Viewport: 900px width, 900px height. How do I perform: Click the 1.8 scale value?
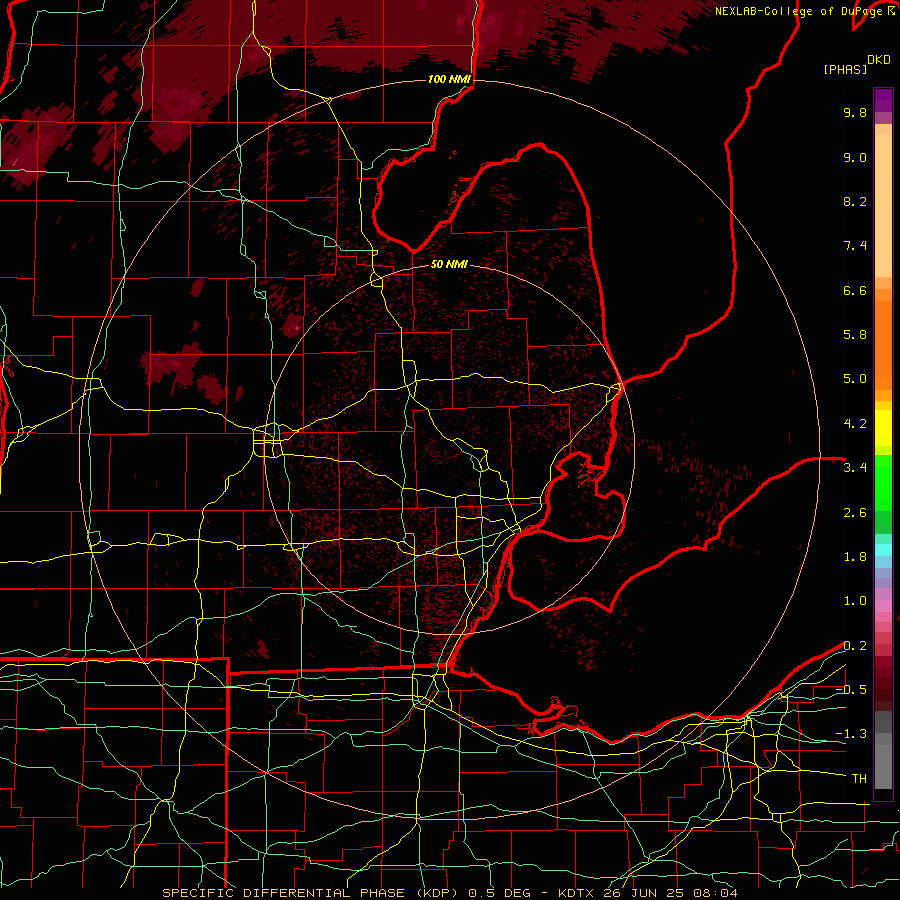click(855, 557)
